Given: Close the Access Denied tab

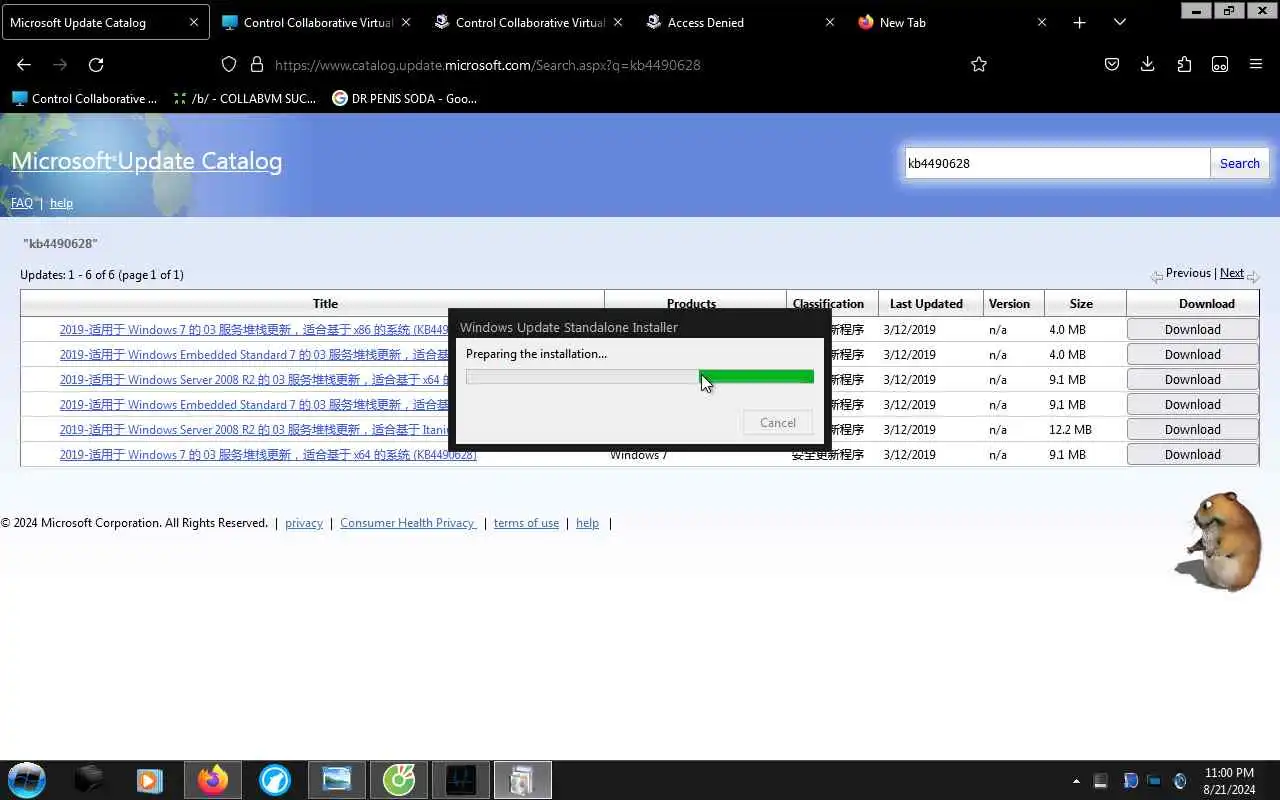Looking at the screenshot, I should click(830, 22).
